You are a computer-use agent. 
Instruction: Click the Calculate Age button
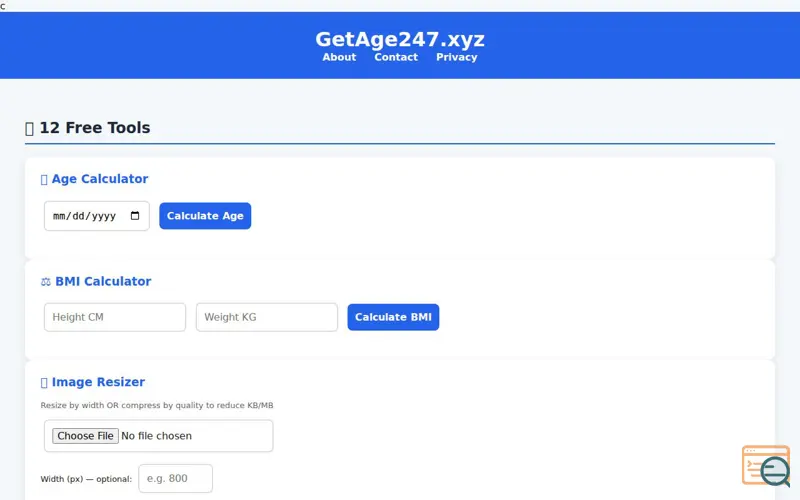point(205,216)
